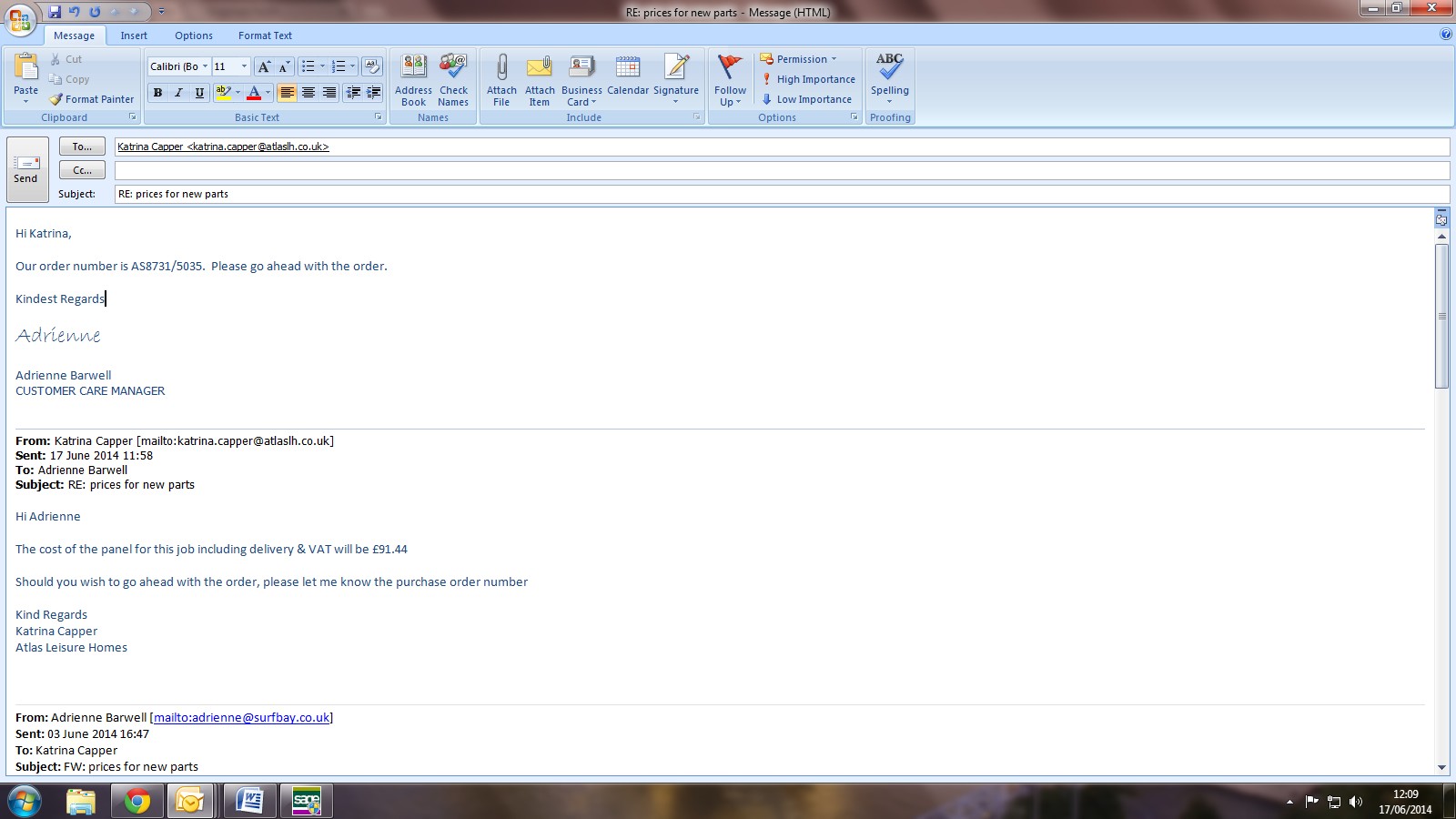Viewport: 1456px width, 819px height.
Task: Expand the font size dropdown
Action: click(x=244, y=66)
